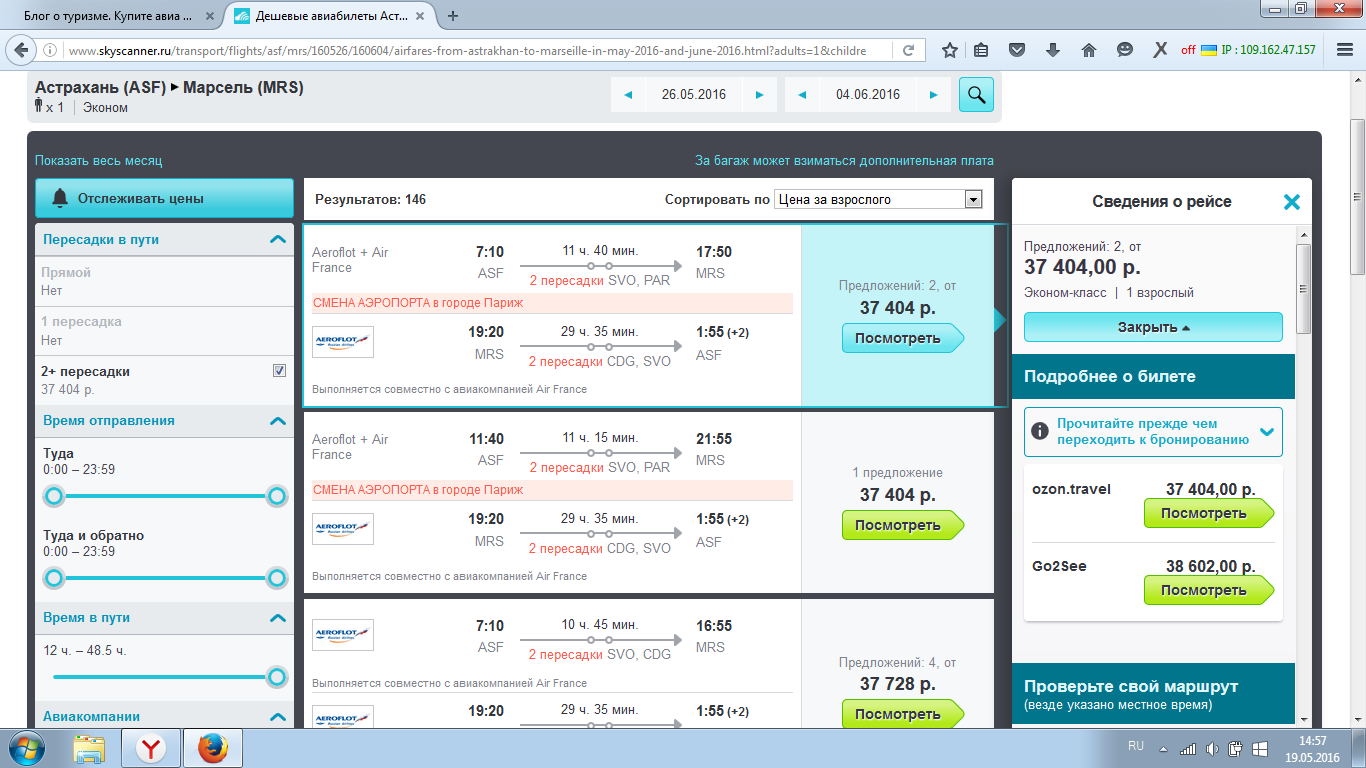Image resolution: width=1366 pixels, height=768 pixels.
Task: Close flight details panel with X
Action: pos(1291,202)
